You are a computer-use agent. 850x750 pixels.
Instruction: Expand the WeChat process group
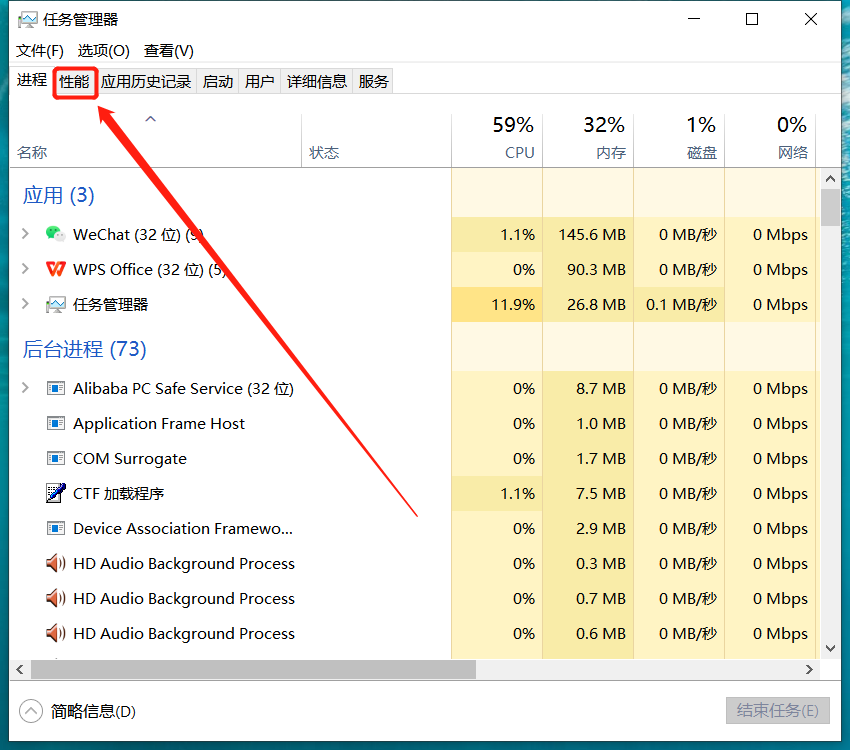pyautogui.click(x=25, y=234)
